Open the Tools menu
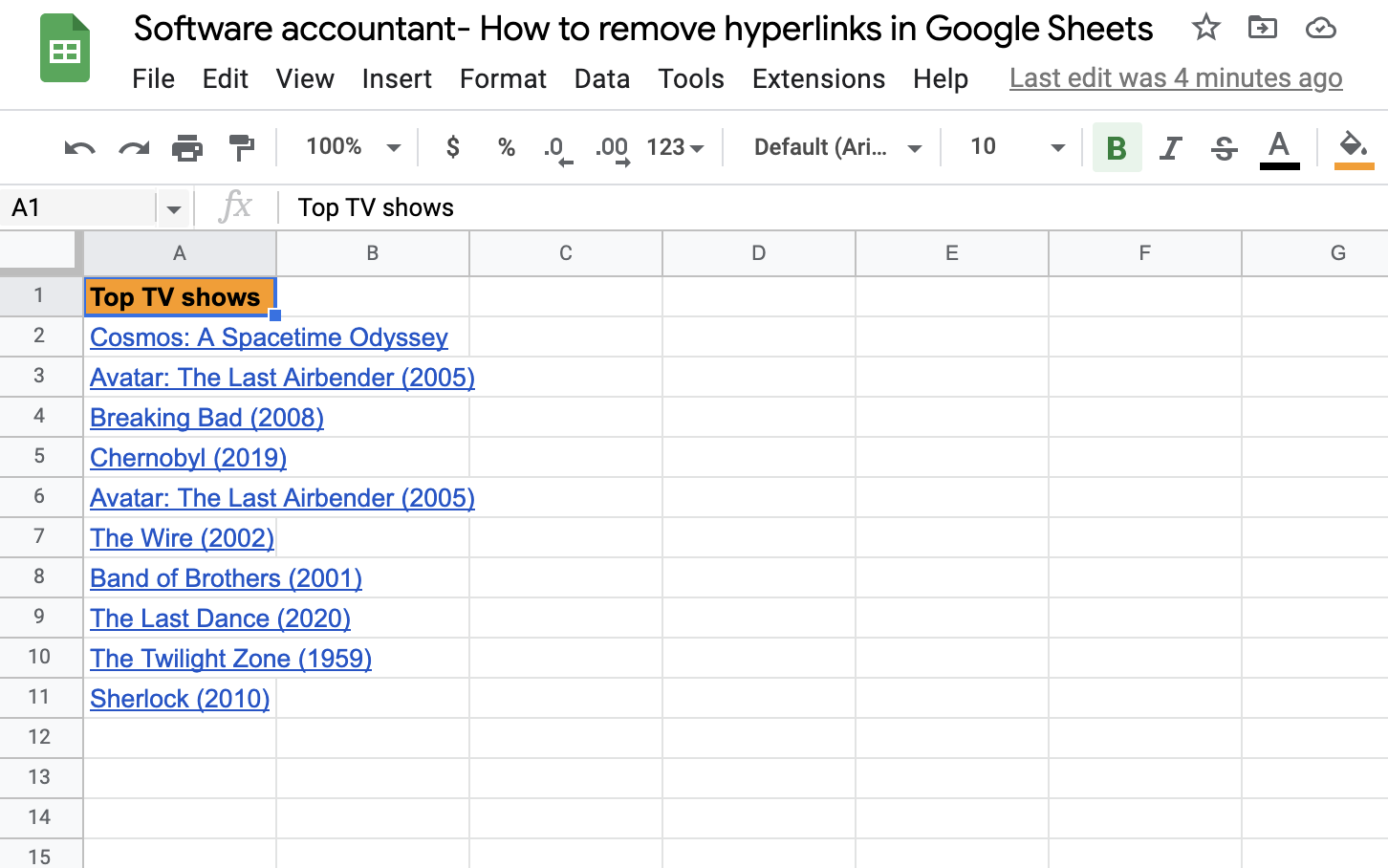This screenshot has width=1388, height=868. click(691, 78)
